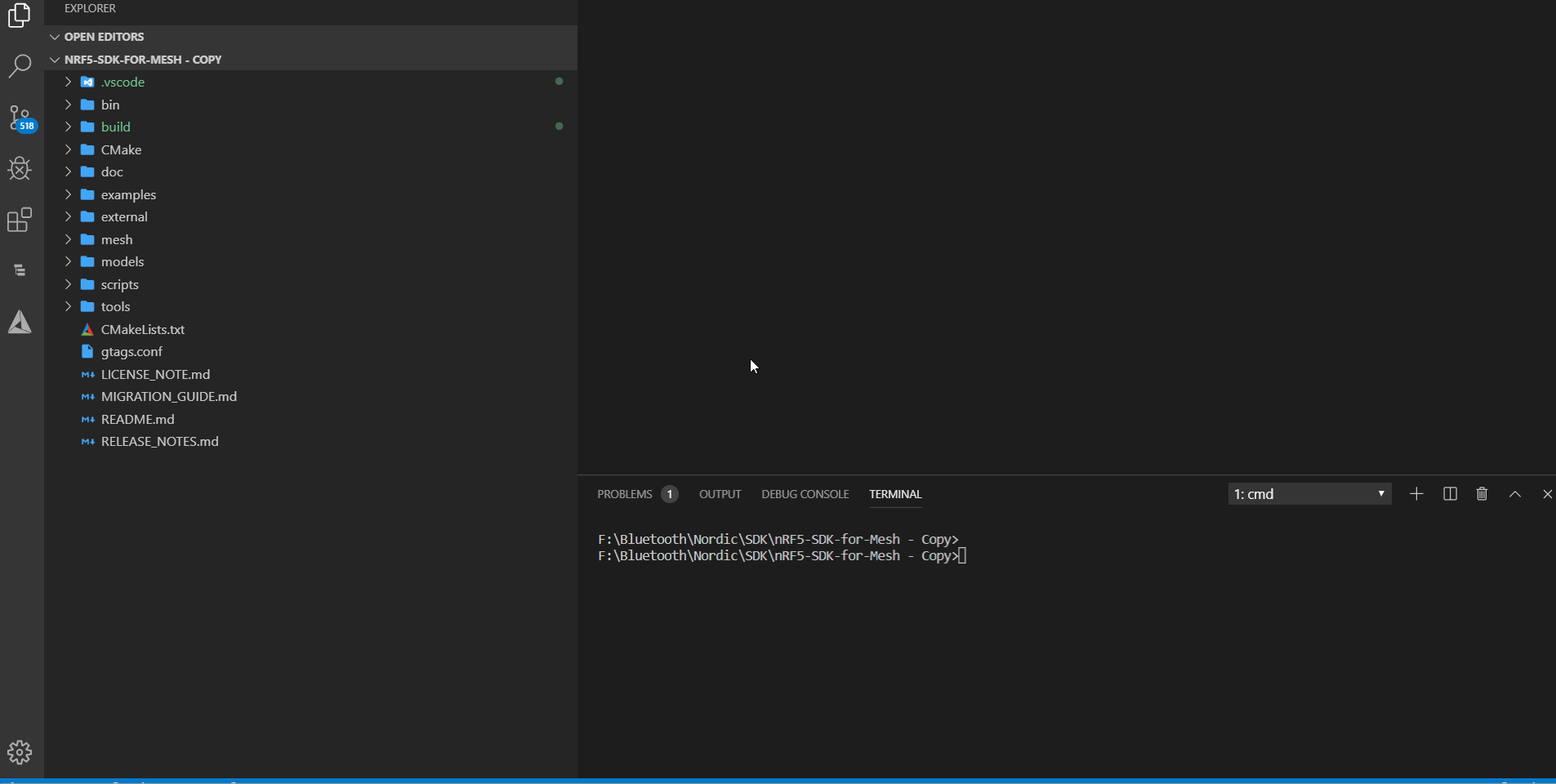Open the README.md file
The image size is (1556, 784).
click(137, 419)
